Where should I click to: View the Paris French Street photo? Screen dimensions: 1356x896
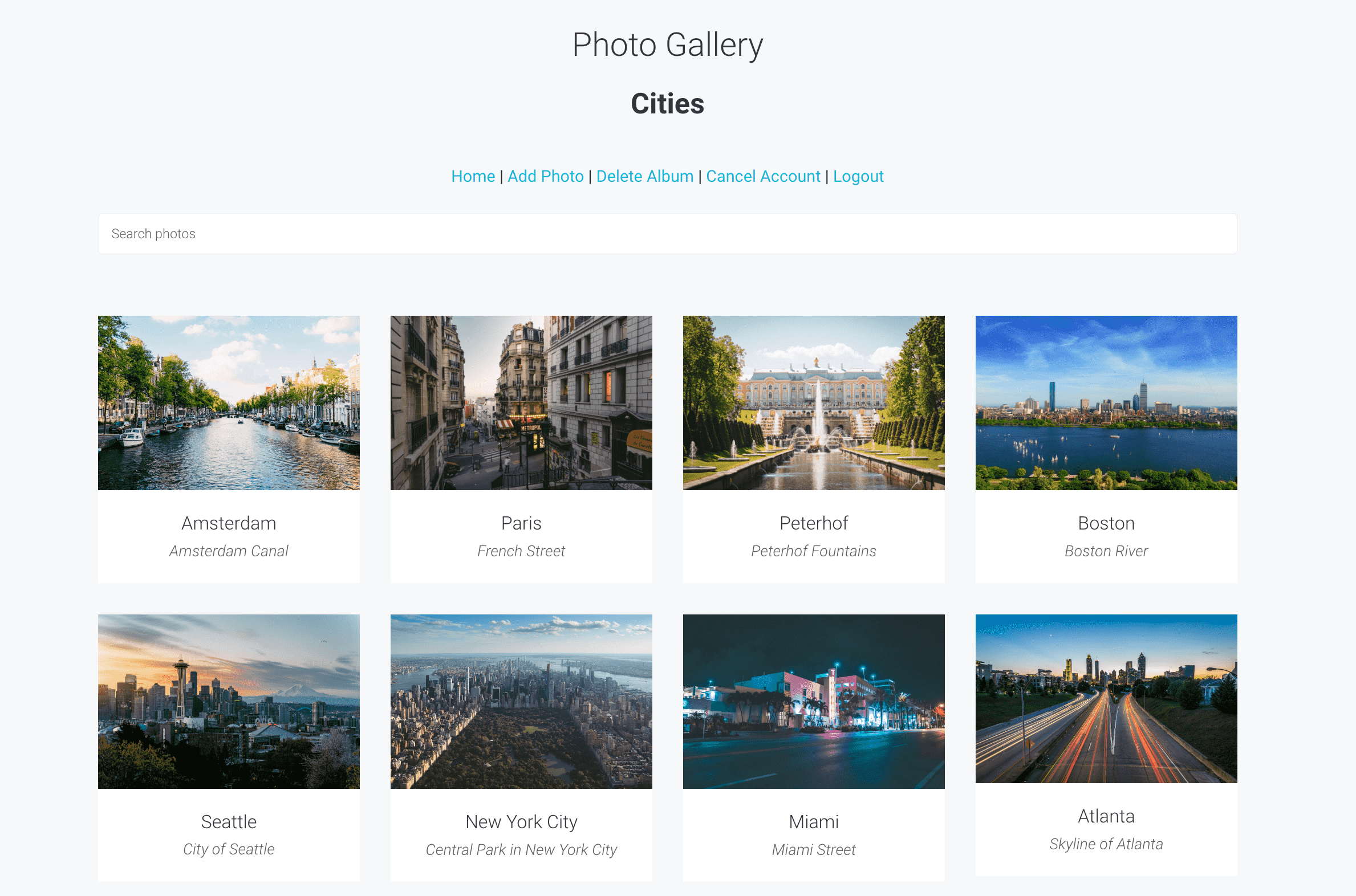coord(521,403)
